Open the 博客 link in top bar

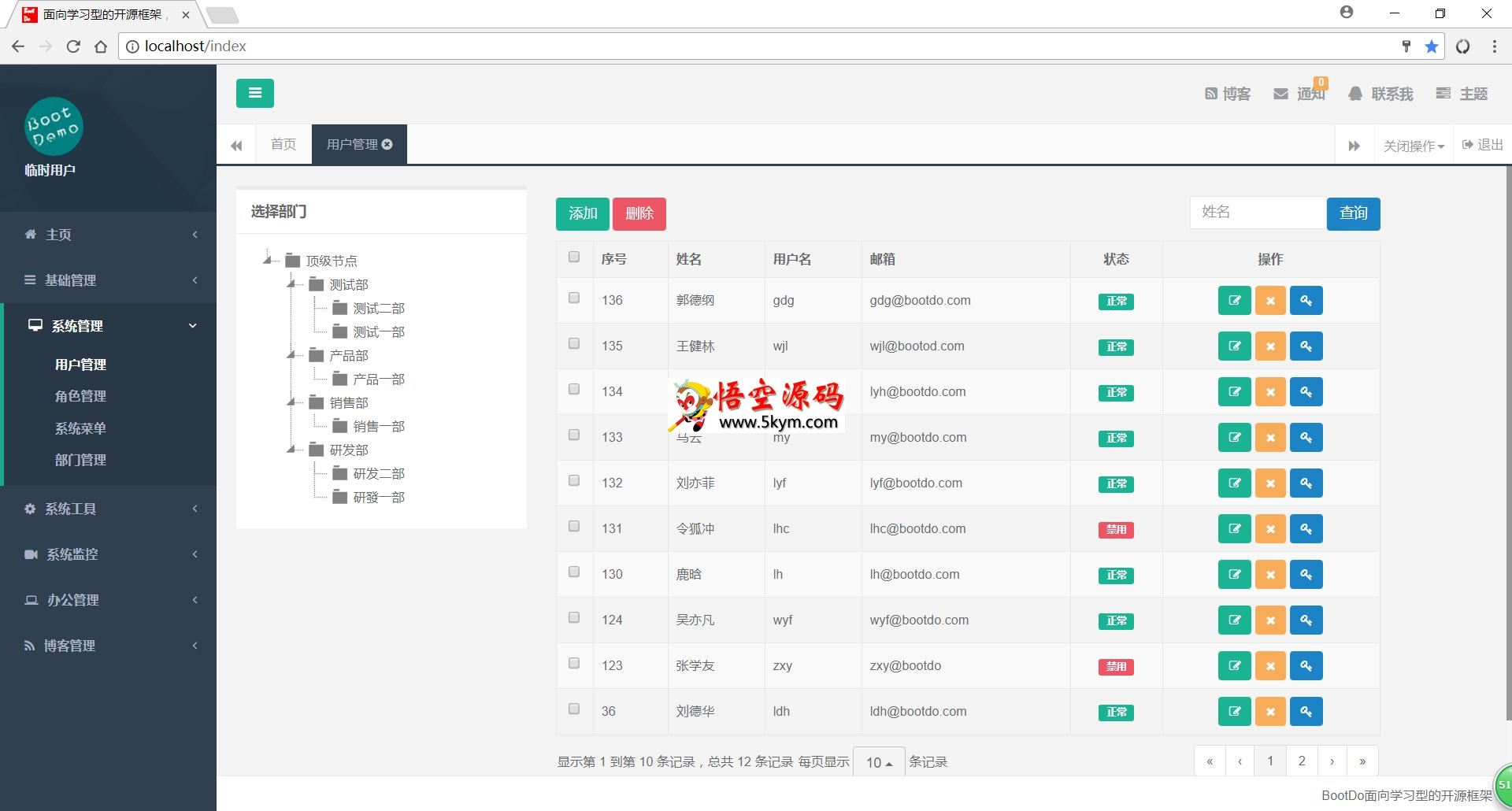(x=1227, y=94)
